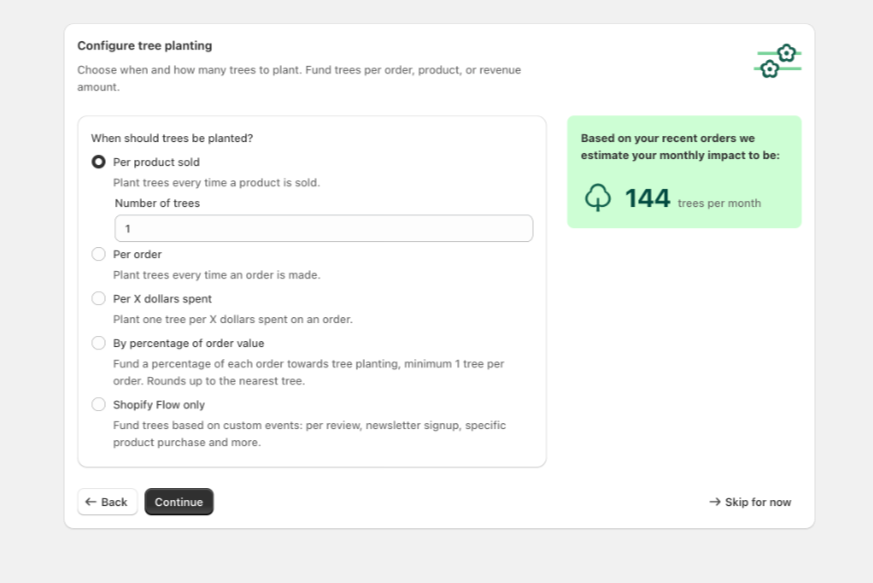Select 'Per X dollars spent' radio button
873x583 pixels.
point(98,298)
